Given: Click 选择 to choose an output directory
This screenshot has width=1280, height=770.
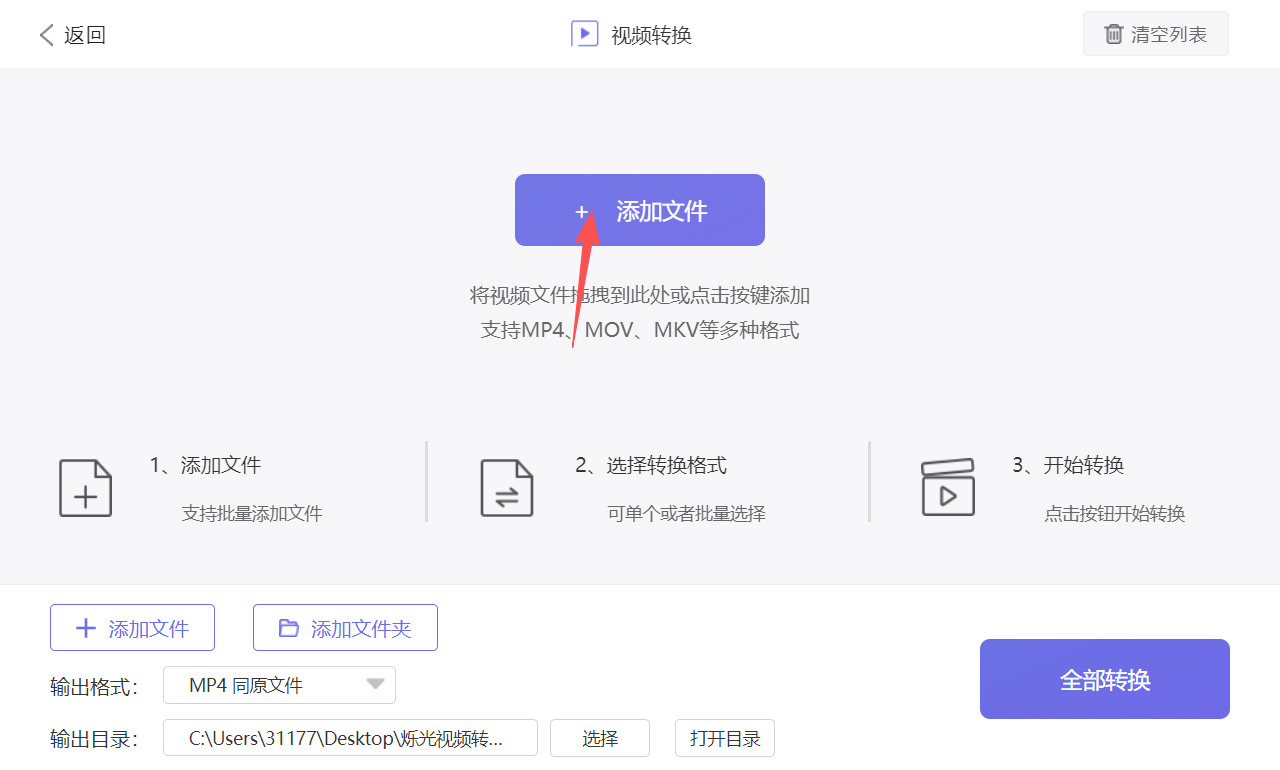Looking at the screenshot, I should [599, 738].
